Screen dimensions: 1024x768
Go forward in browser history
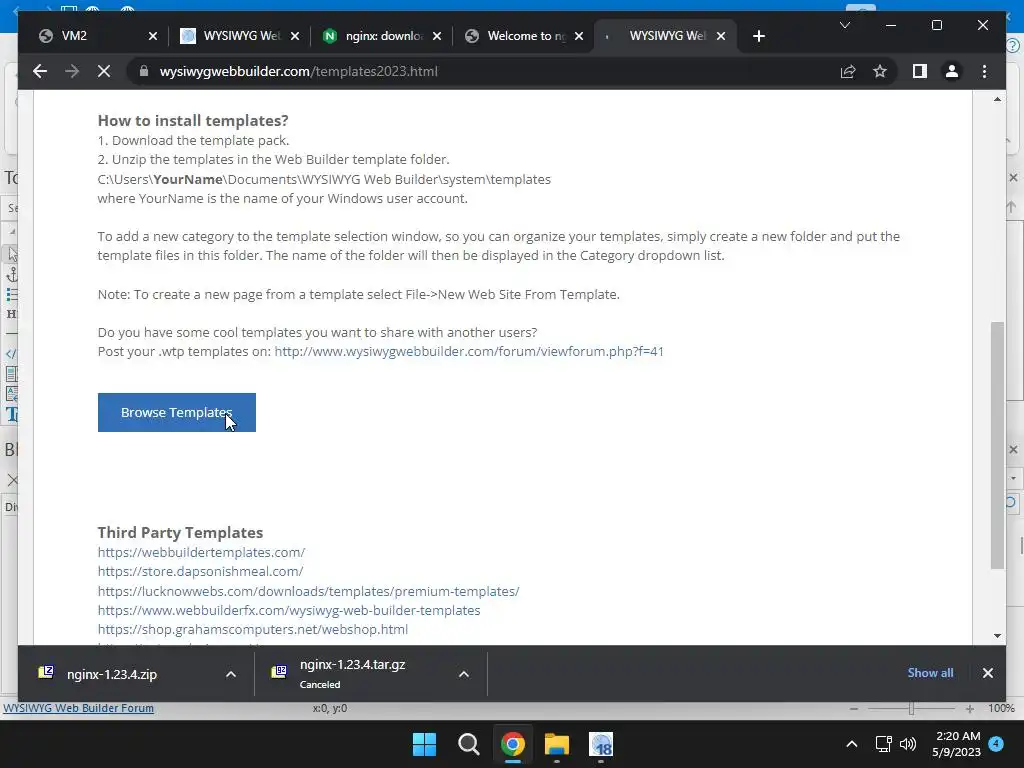click(x=72, y=71)
